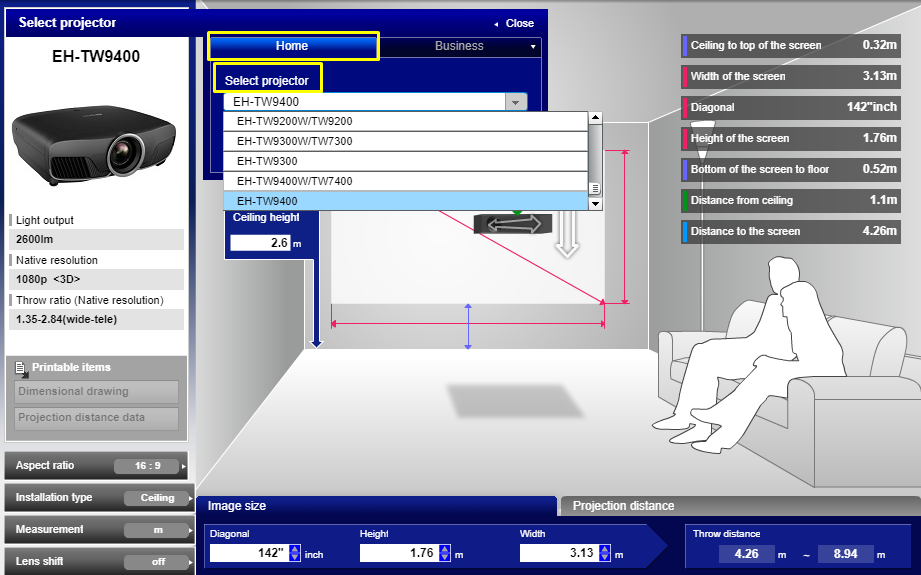Select the highlighted EH-TW9400 list entry
Image resolution: width=921 pixels, height=575 pixels.
(x=405, y=201)
